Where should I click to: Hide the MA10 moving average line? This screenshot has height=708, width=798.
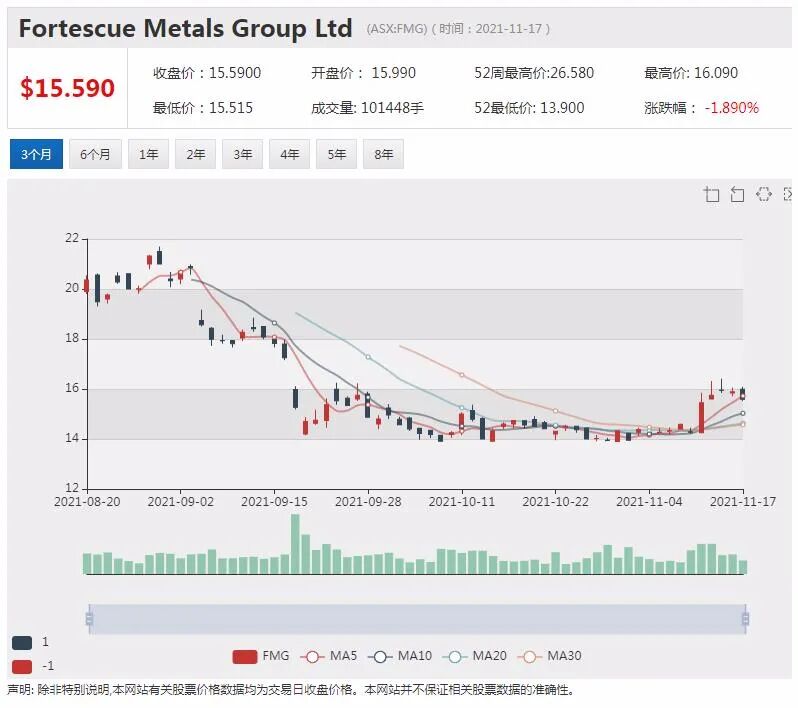(400, 656)
